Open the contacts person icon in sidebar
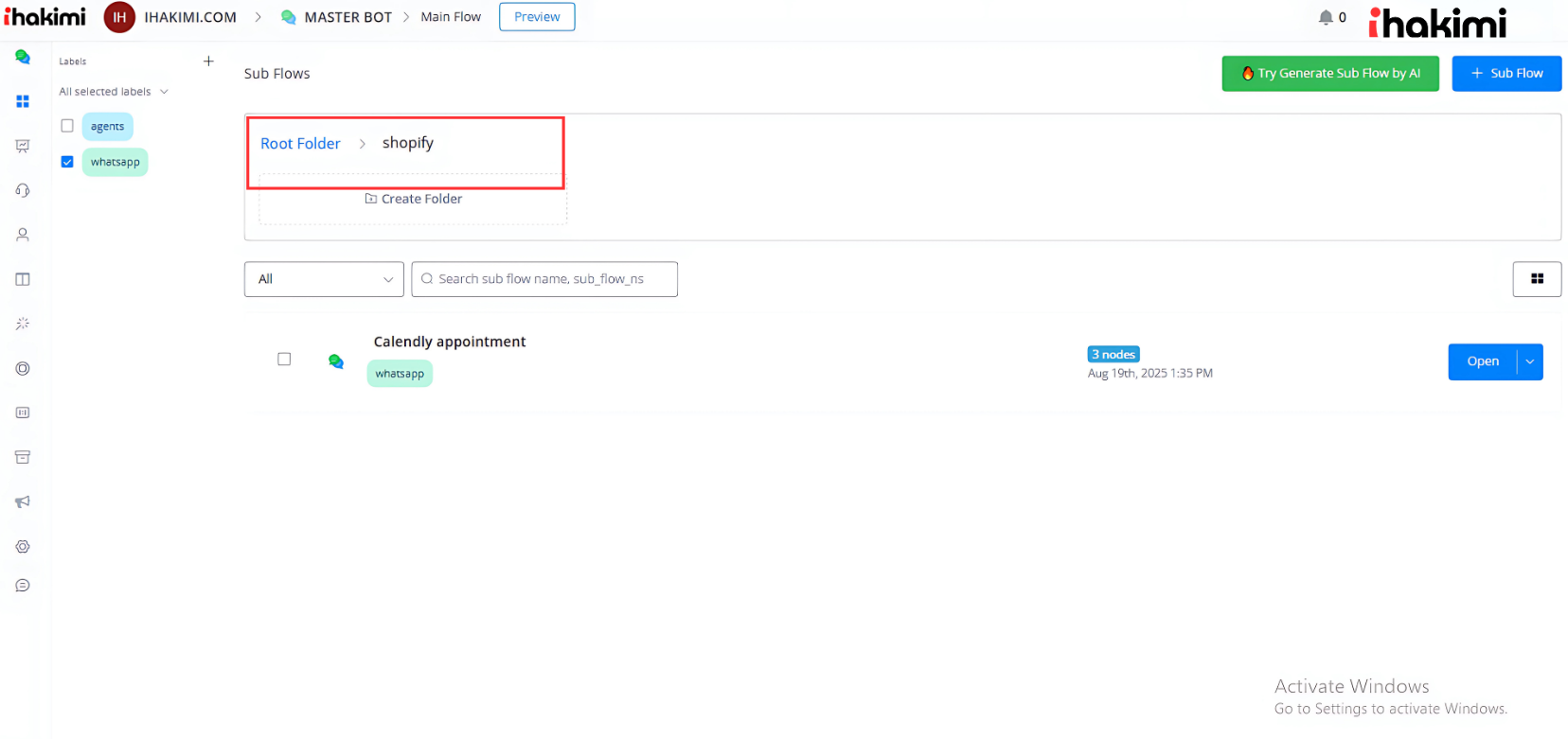 (x=23, y=235)
